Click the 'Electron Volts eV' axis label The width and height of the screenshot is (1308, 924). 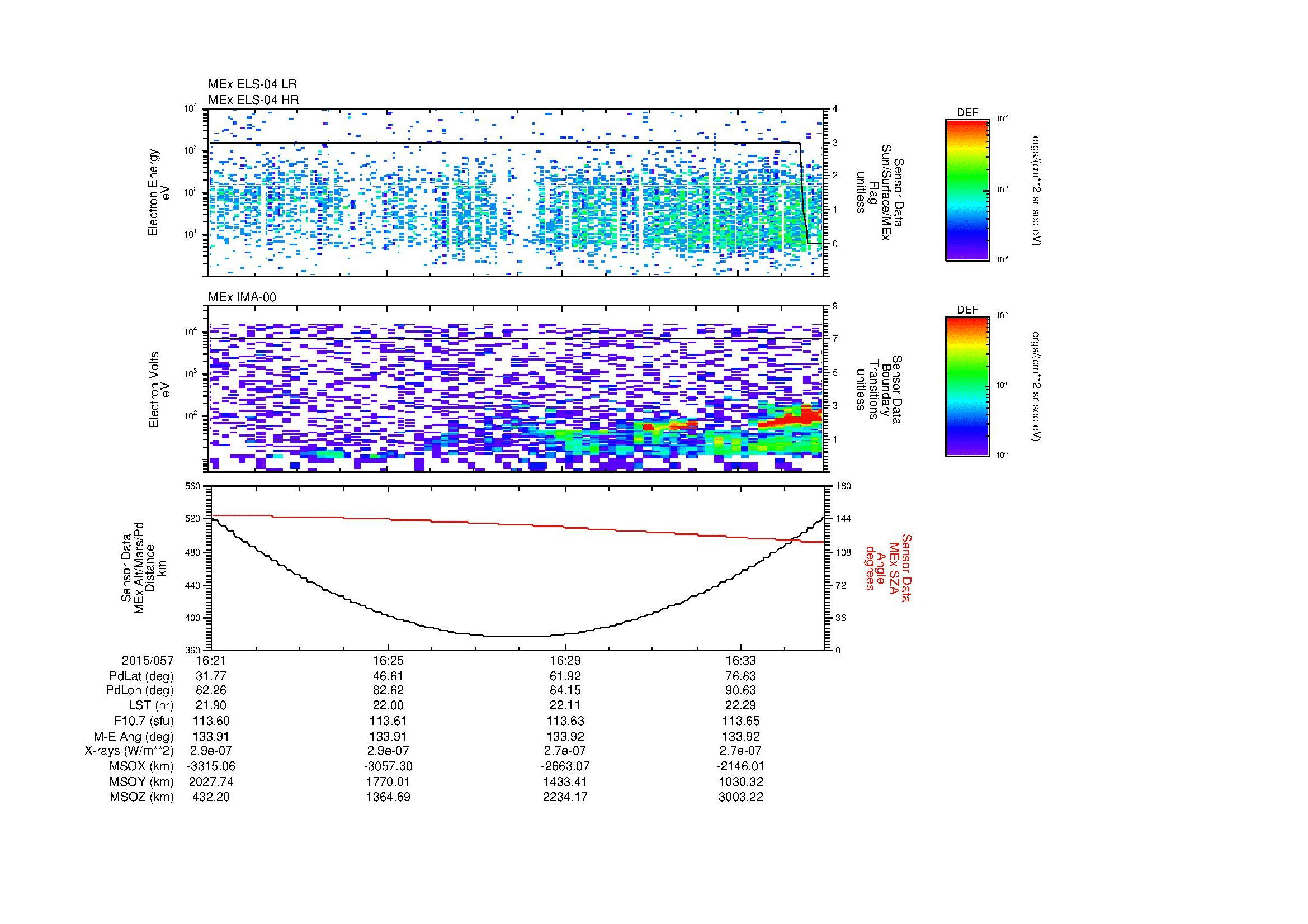coord(159,390)
